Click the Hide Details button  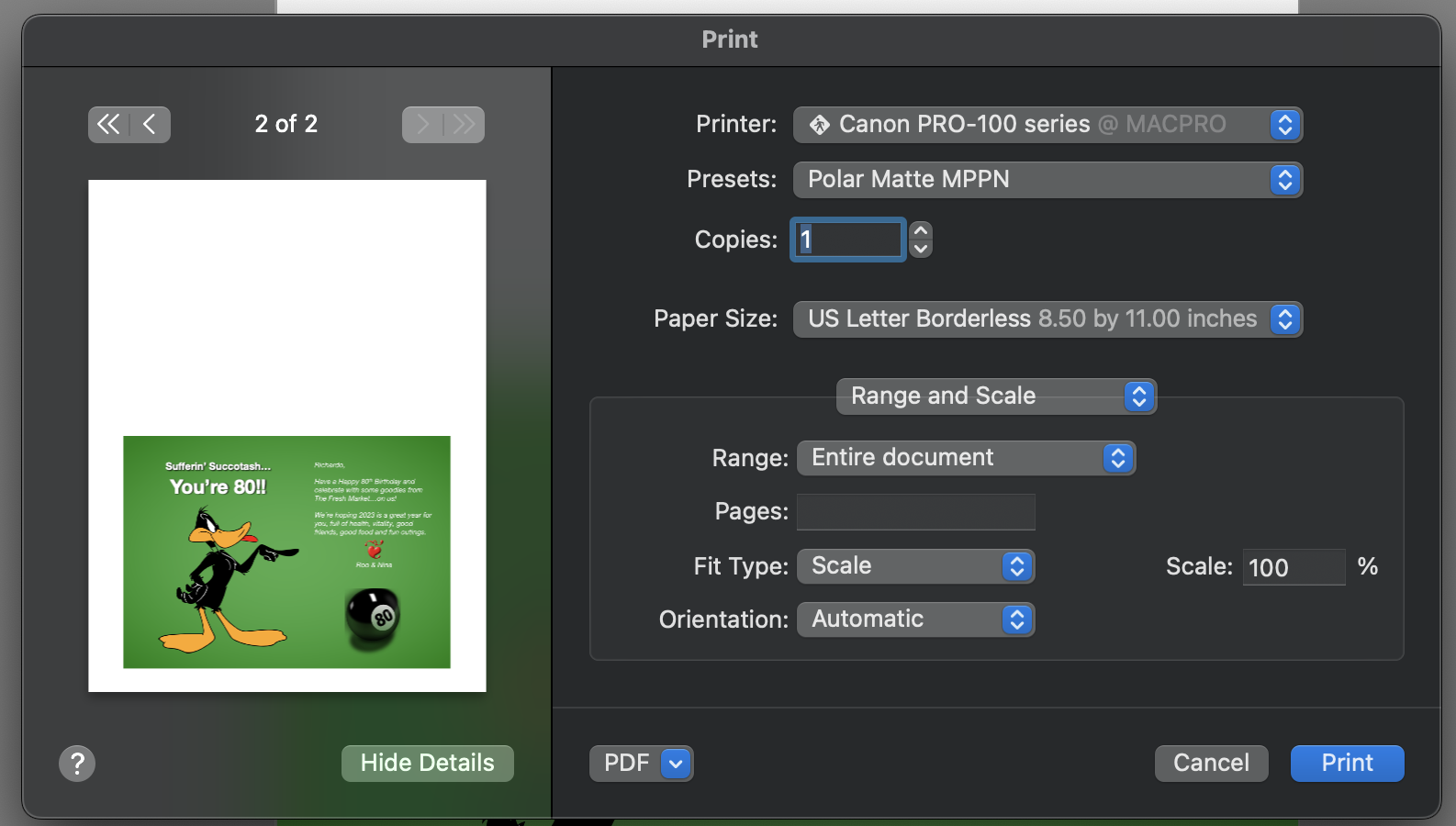[428, 764]
